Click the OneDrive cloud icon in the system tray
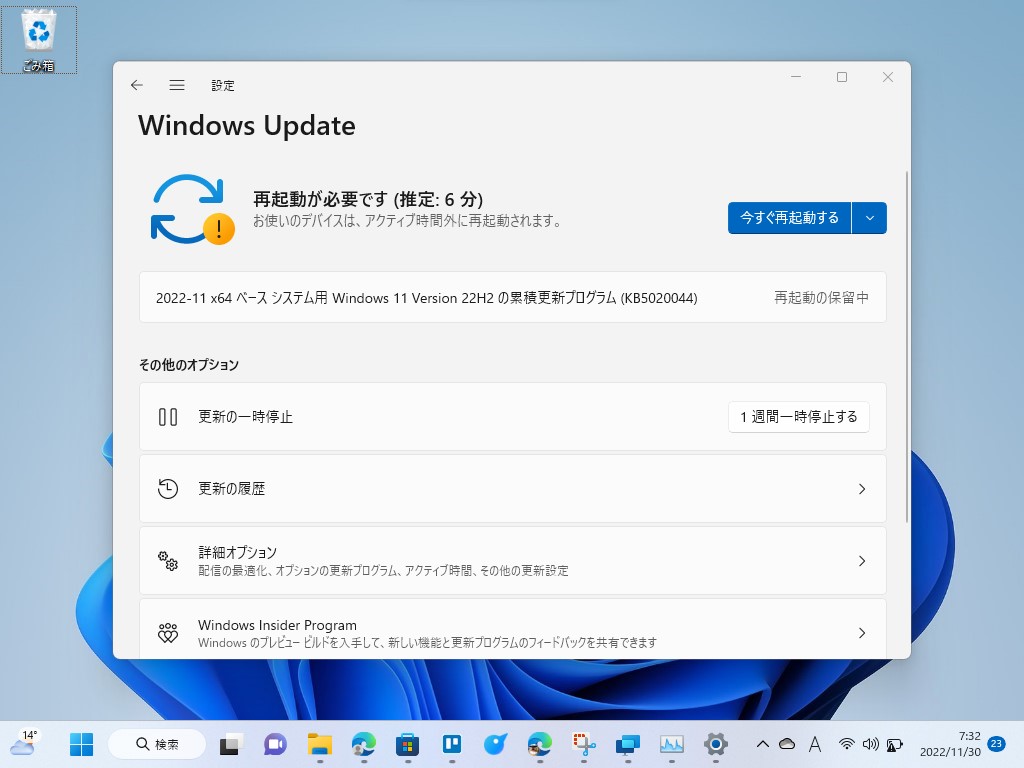The image size is (1024, 768). [x=786, y=744]
